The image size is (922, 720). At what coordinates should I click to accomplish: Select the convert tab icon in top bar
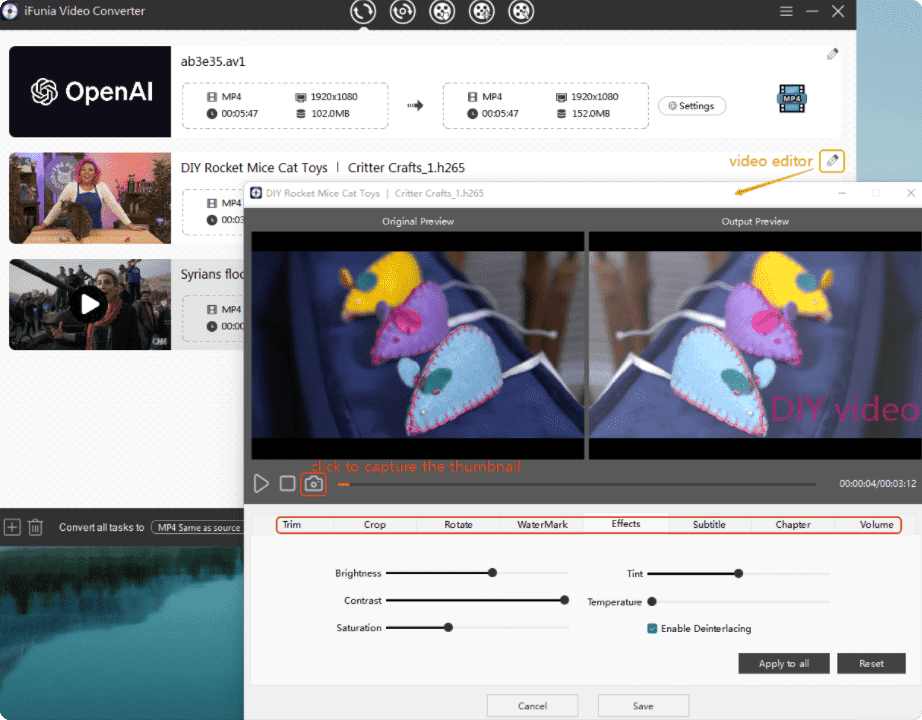(363, 12)
